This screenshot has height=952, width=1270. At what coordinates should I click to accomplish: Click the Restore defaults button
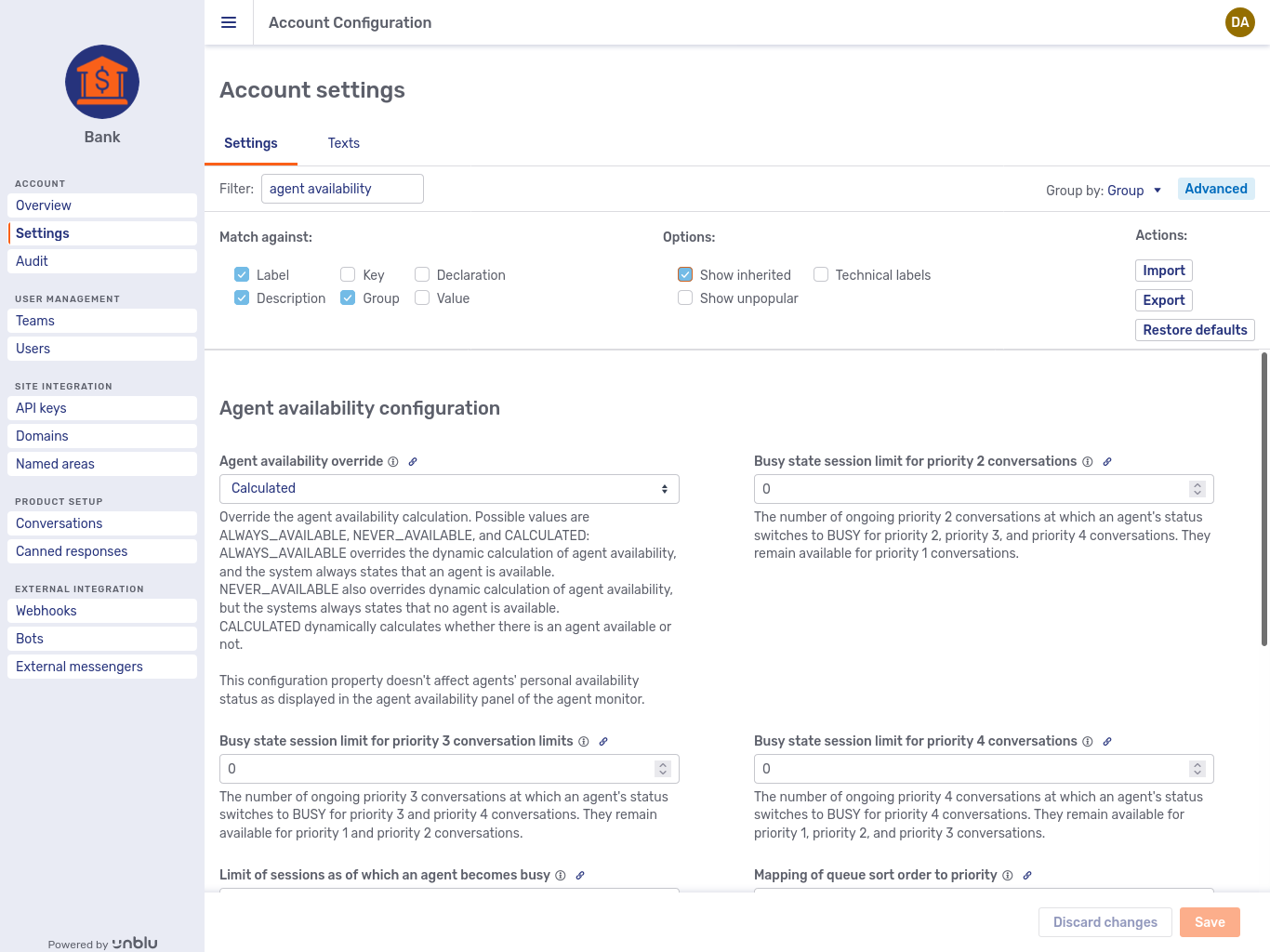click(1195, 330)
